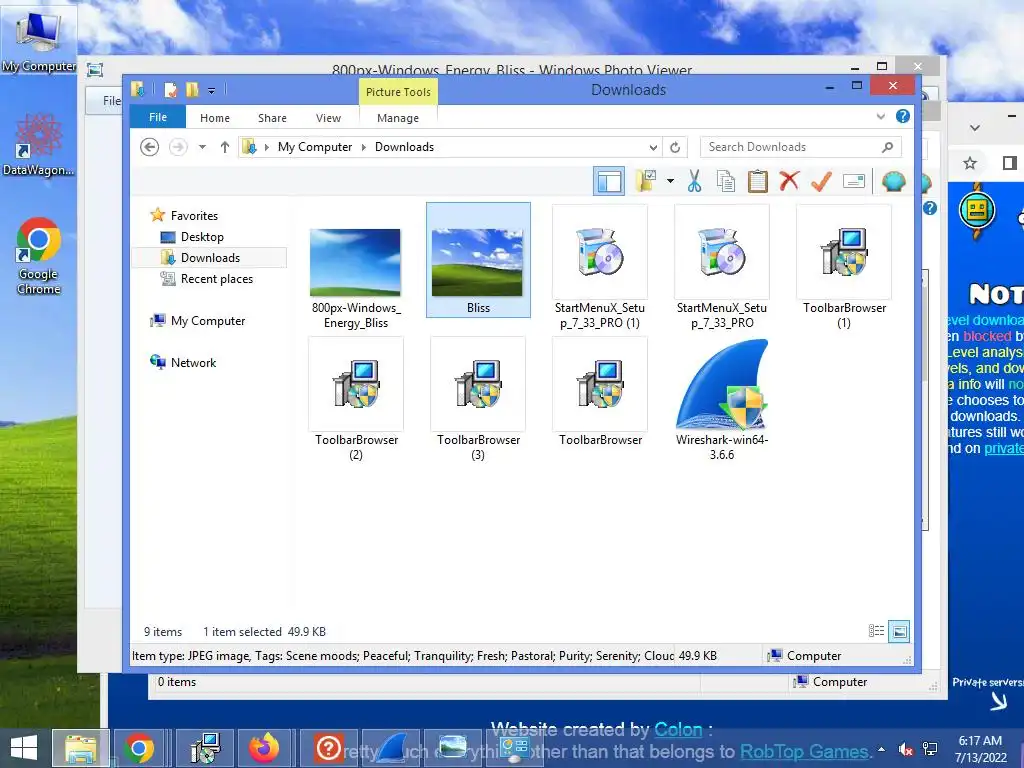This screenshot has height=768, width=1024.
Task: Open Explorer help question mark icon
Action: coord(903,116)
